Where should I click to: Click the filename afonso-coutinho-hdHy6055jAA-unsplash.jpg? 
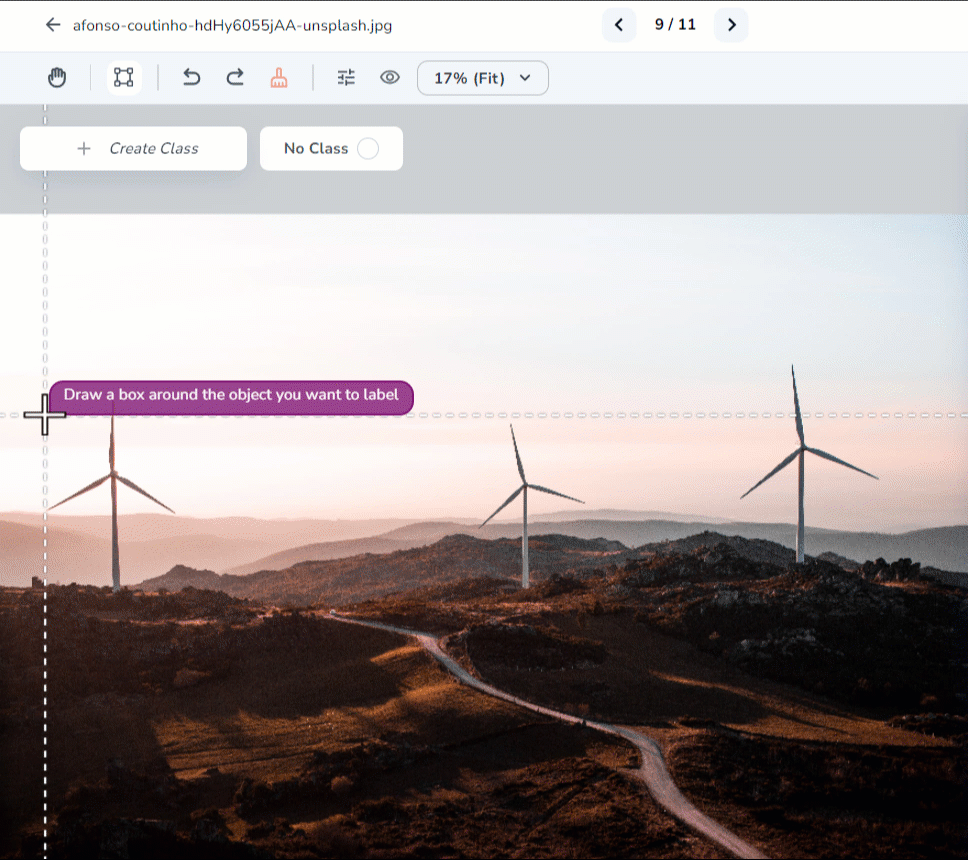[232, 25]
